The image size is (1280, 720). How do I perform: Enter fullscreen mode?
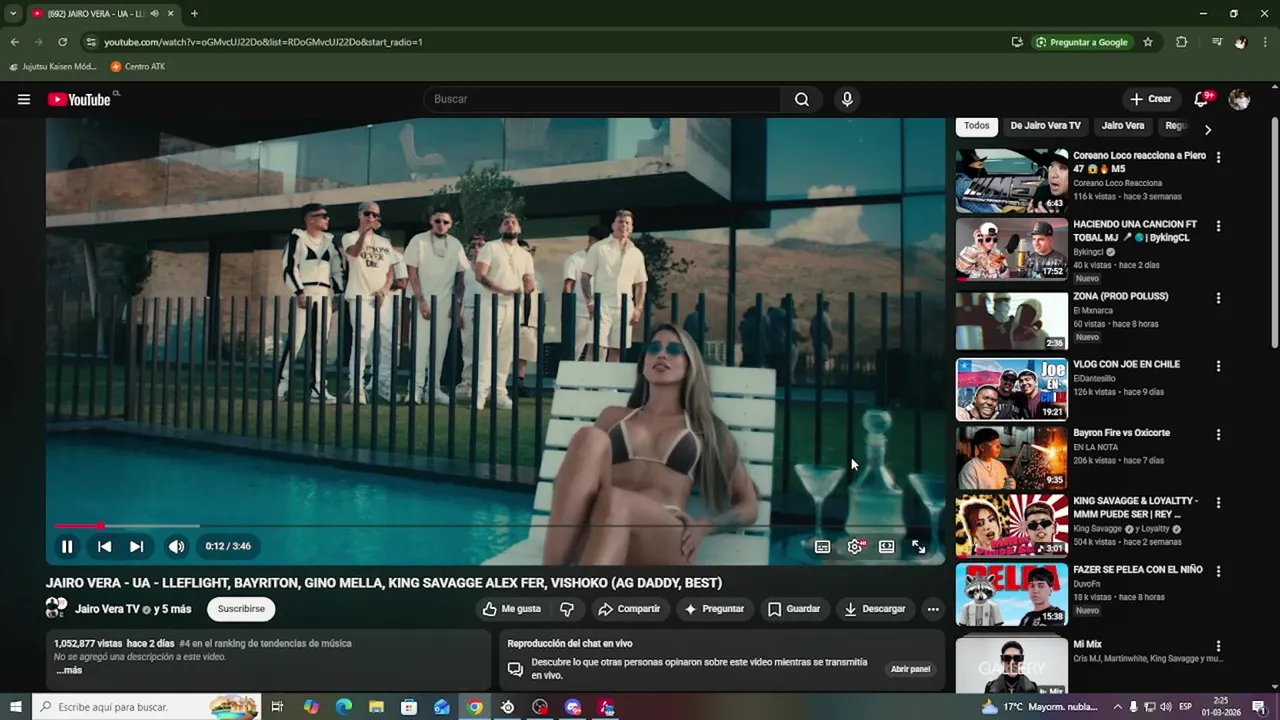918,547
